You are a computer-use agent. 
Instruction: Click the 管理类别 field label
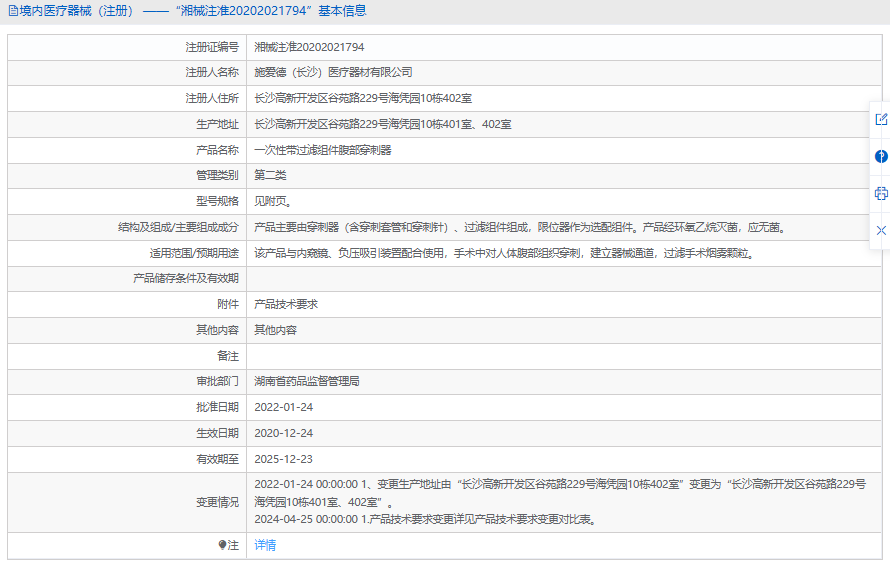point(217,175)
